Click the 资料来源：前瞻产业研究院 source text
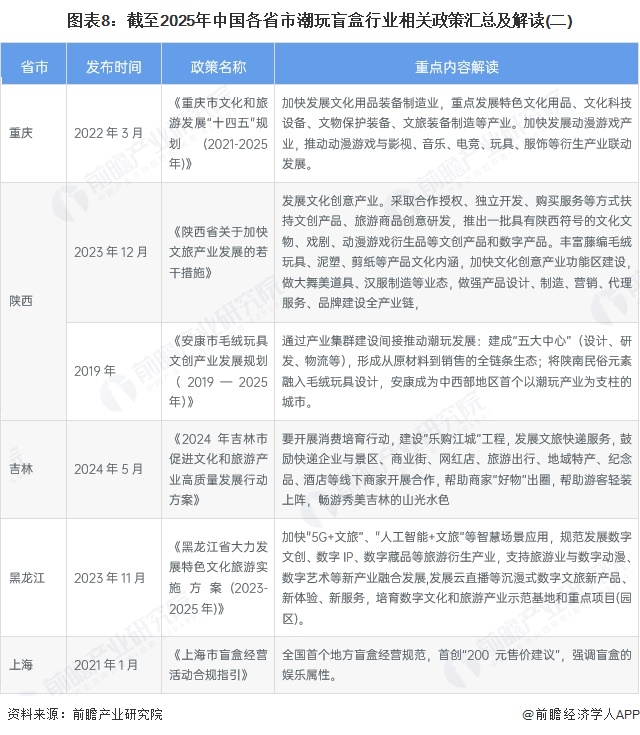640x735 pixels. [84, 714]
